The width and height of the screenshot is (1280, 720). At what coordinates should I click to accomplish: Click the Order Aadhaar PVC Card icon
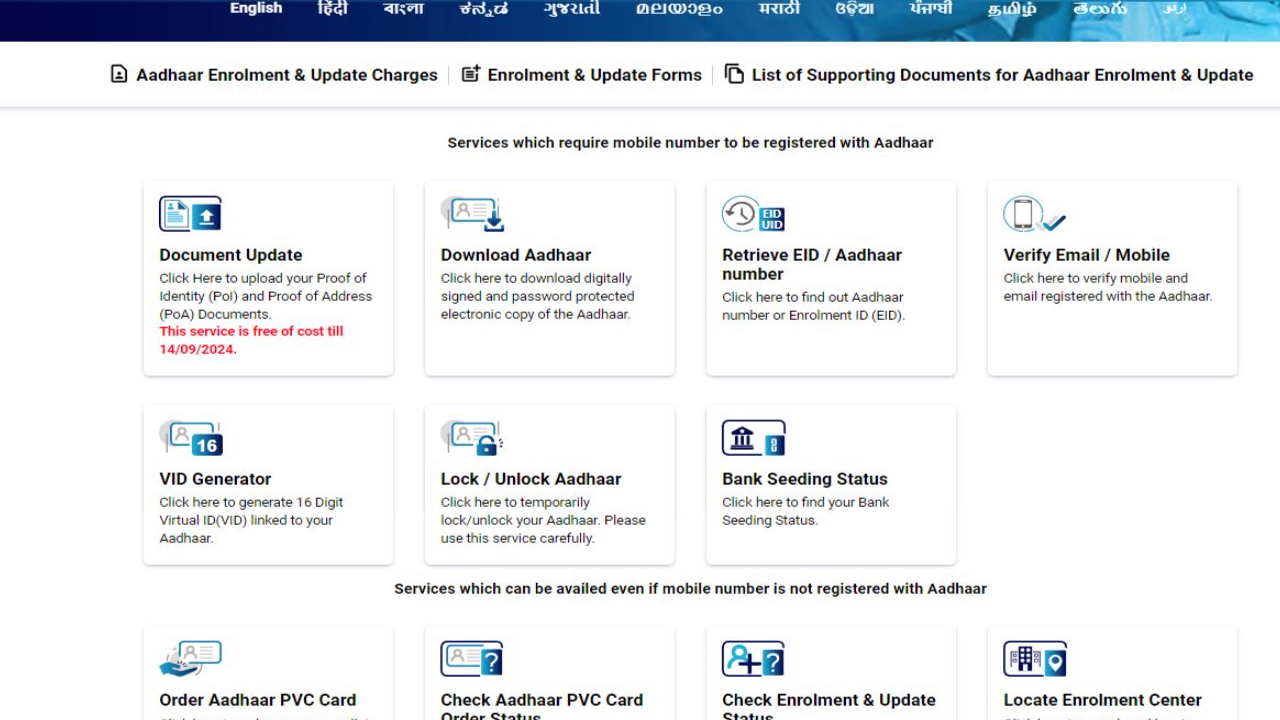point(190,659)
